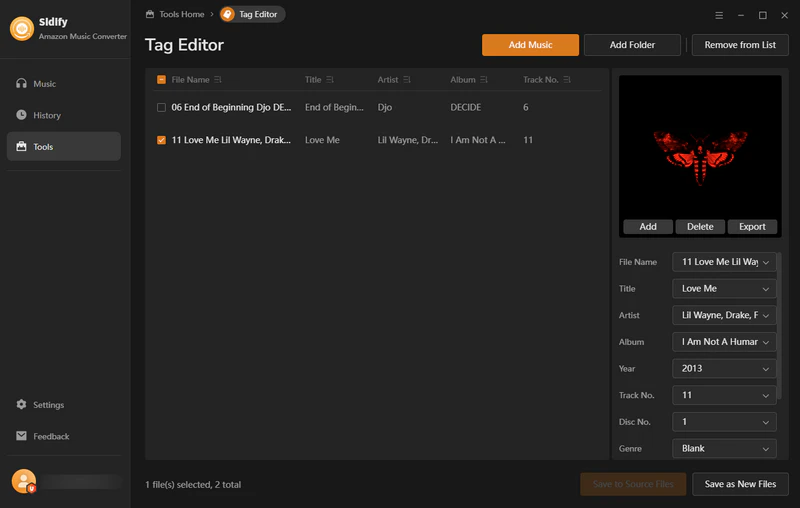
Task: Click the Add Music button
Action: tap(530, 45)
